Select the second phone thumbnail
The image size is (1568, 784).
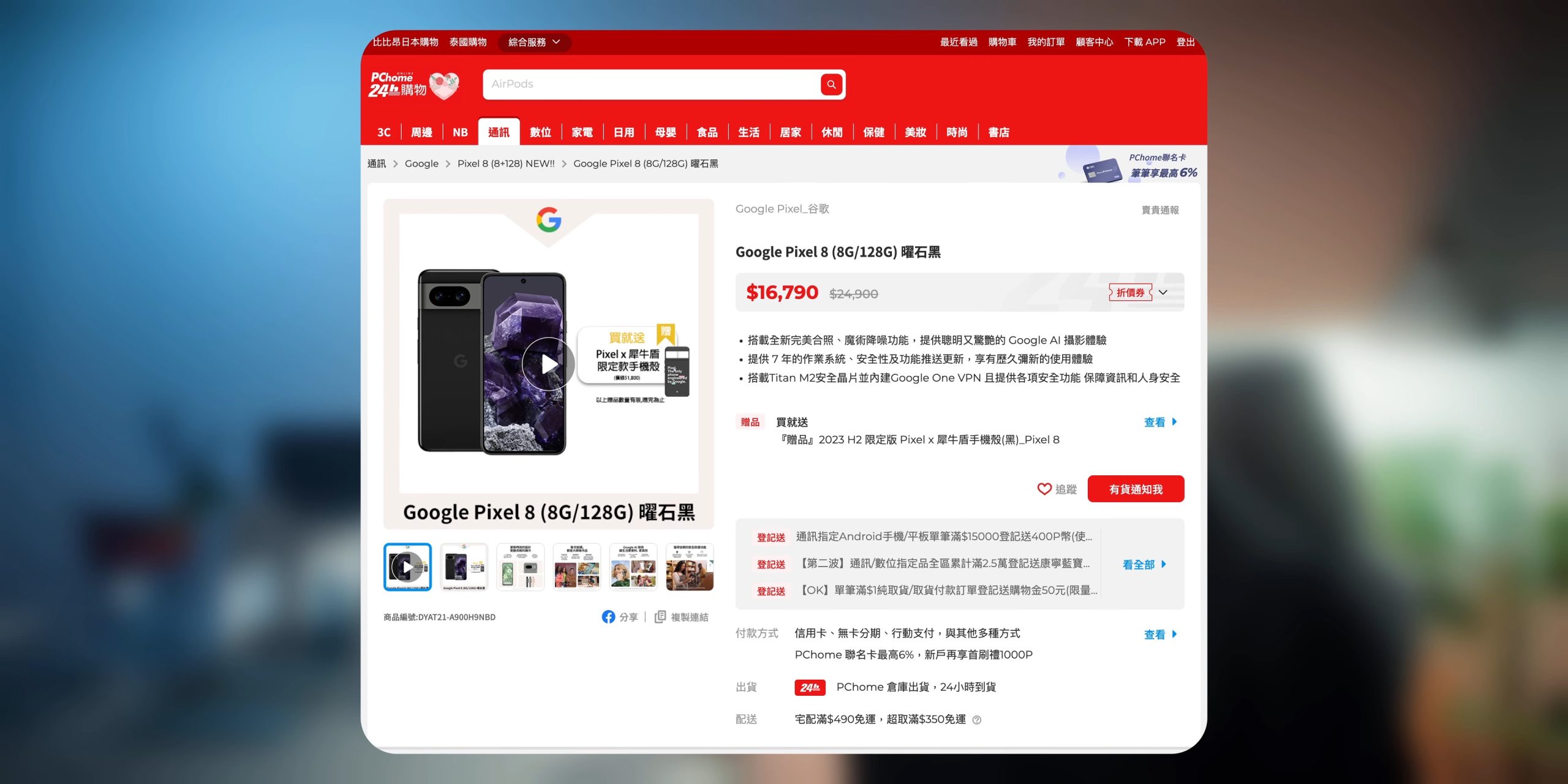(x=464, y=567)
